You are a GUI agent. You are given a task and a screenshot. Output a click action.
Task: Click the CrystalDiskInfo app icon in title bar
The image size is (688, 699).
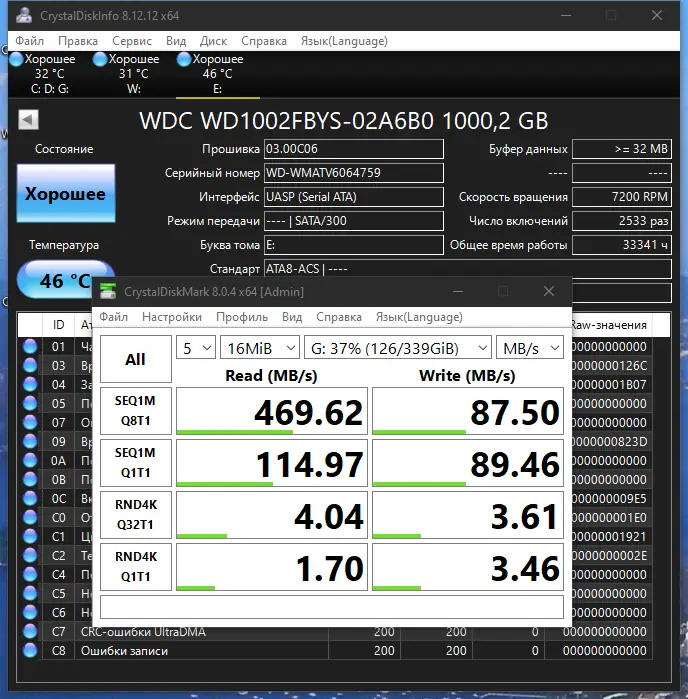24,15
